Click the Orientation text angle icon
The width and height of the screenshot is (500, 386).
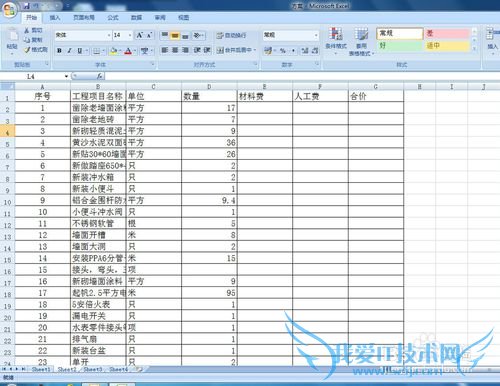coord(197,35)
